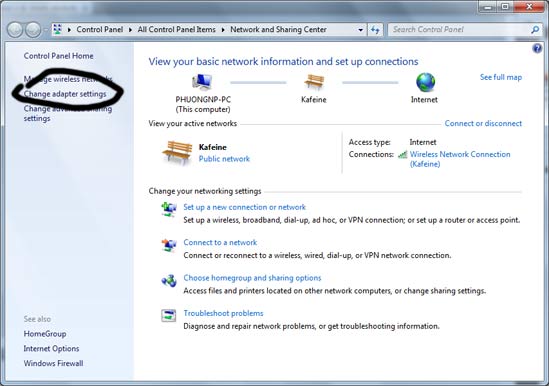Click the Set up a new connection icon
This screenshot has height=386, width=549.
[169, 209]
